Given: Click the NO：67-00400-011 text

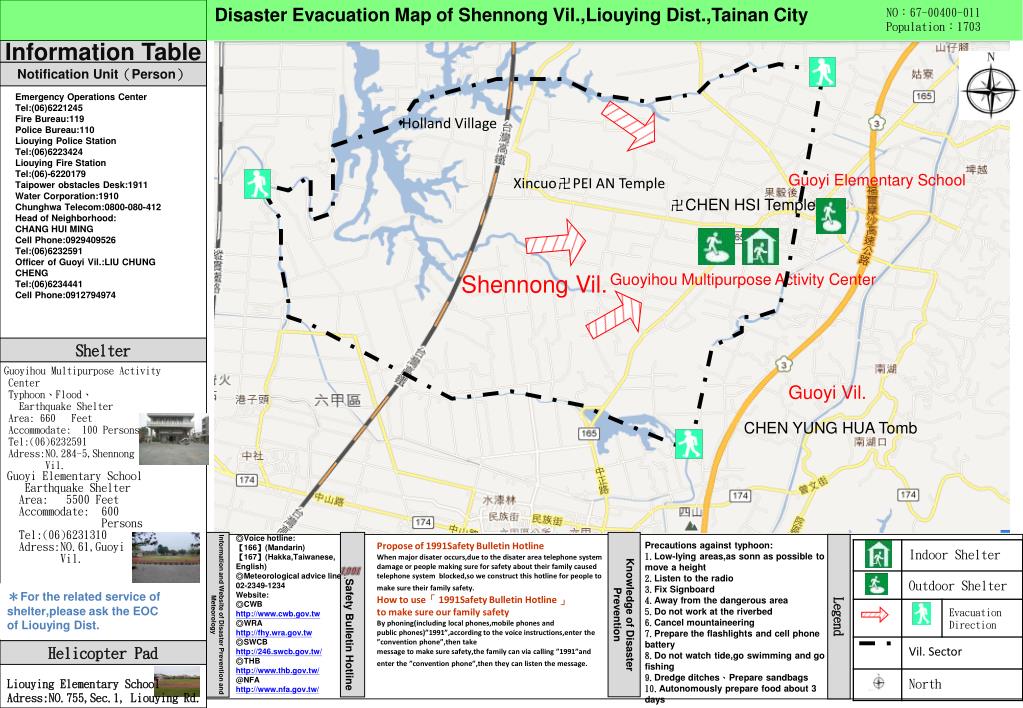Looking at the screenshot, I should [x=933, y=12].
